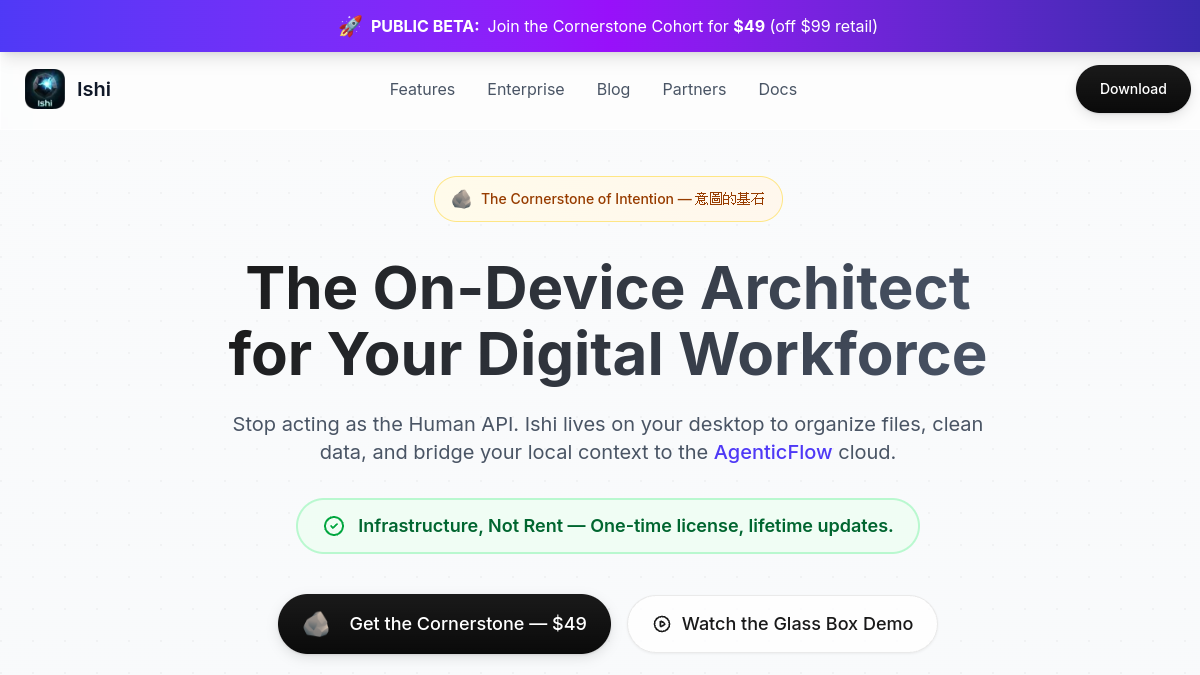This screenshot has width=1200, height=675.
Task: Watch the Glass Box Demo
Action: coord(782,624)
